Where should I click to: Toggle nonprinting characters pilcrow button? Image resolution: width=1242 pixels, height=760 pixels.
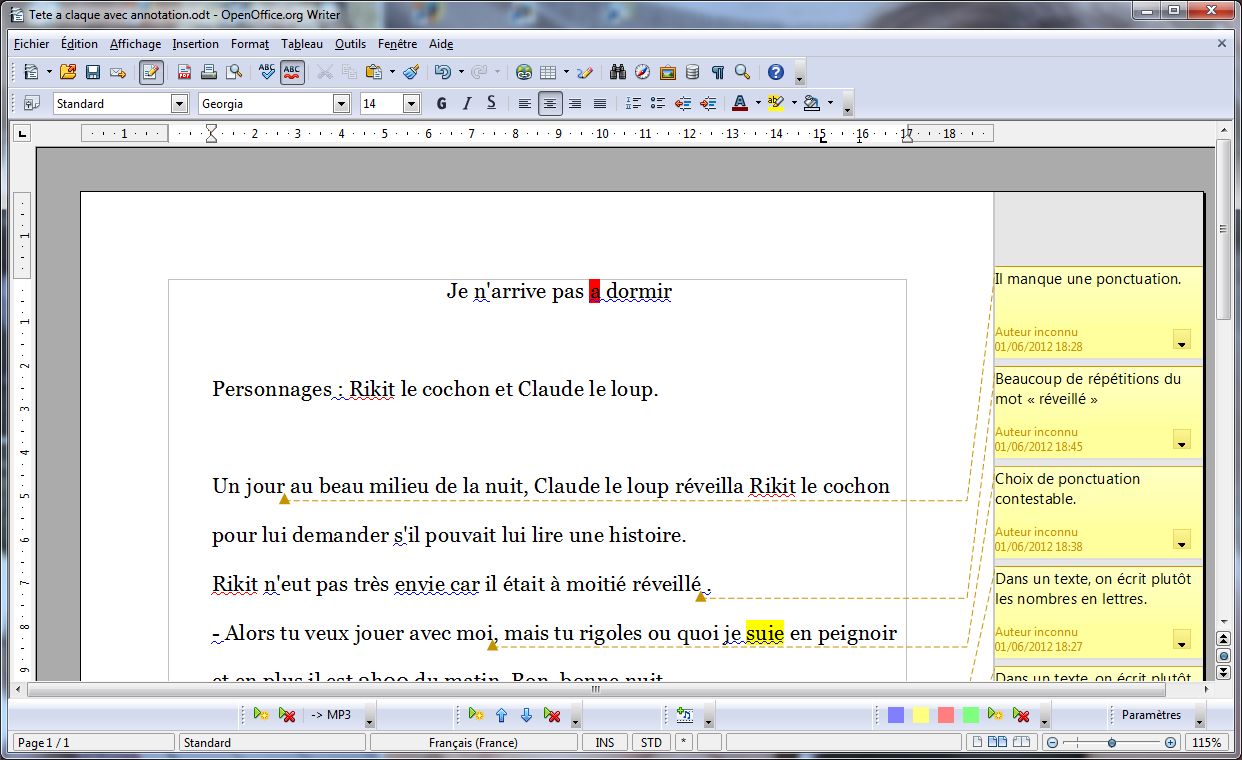(x=717, y=72)
